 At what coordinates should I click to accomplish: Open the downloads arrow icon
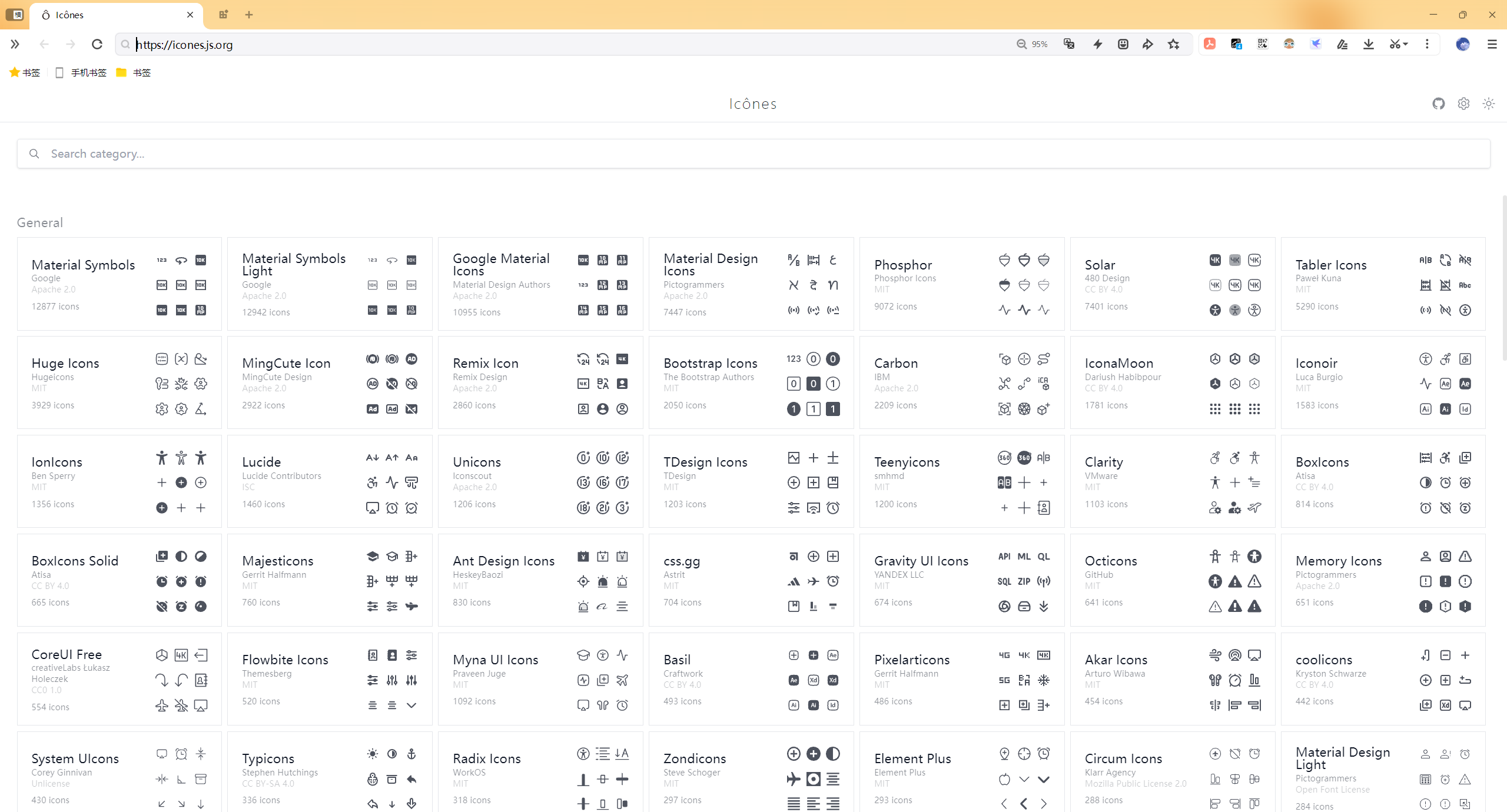(1369, 44)
